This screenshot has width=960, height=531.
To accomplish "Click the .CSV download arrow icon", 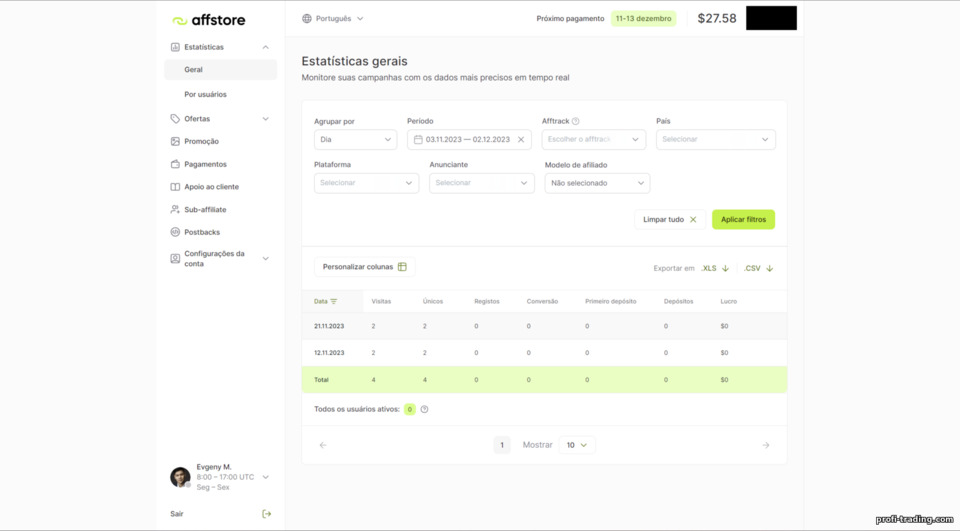I will click(x=770, y=268).
